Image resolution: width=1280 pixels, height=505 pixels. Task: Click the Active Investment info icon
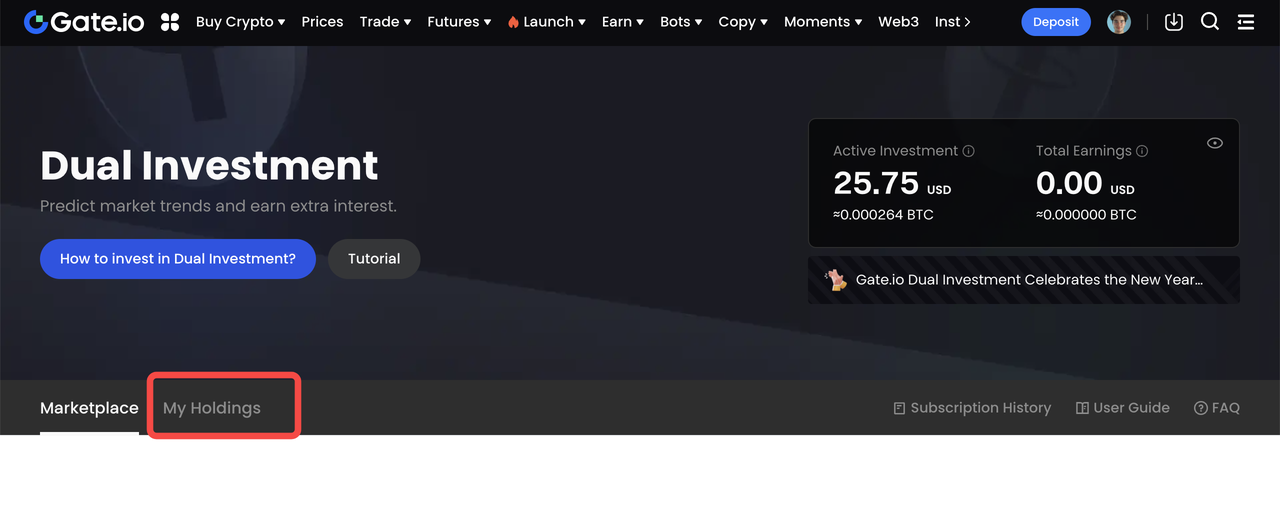point(968,151)
